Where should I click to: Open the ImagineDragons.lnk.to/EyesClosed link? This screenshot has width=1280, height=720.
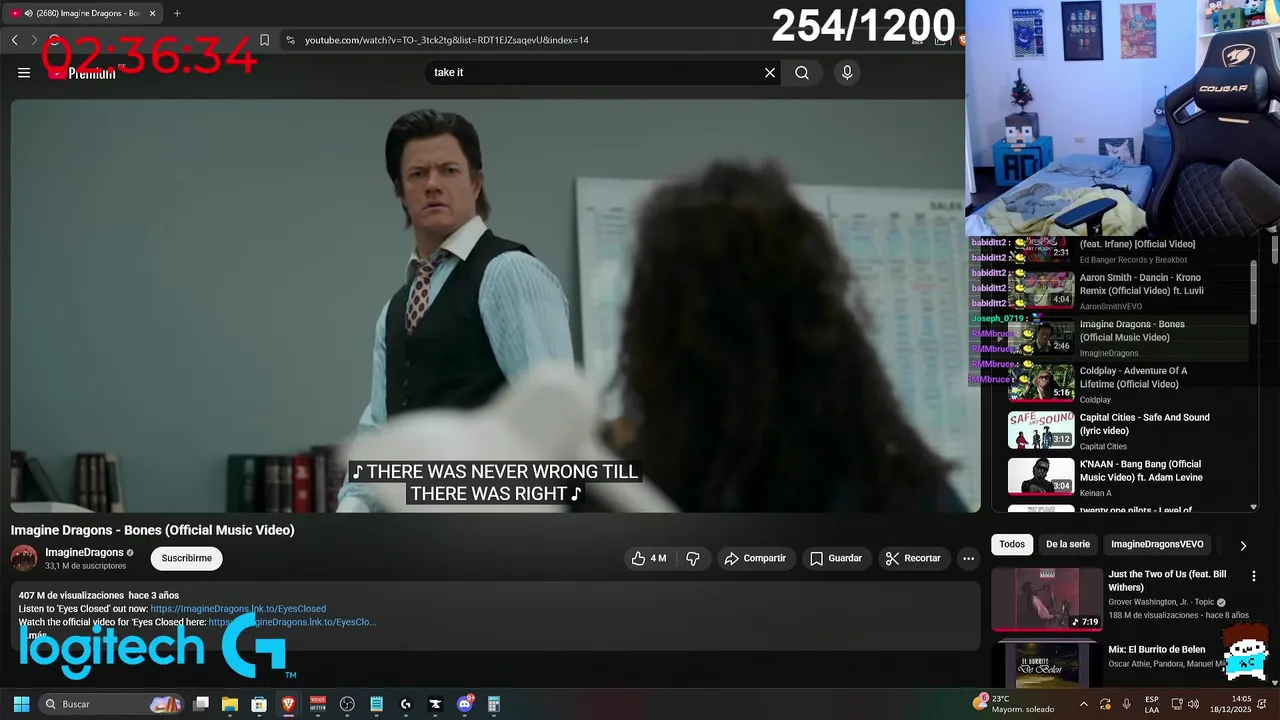click(238, 608)
